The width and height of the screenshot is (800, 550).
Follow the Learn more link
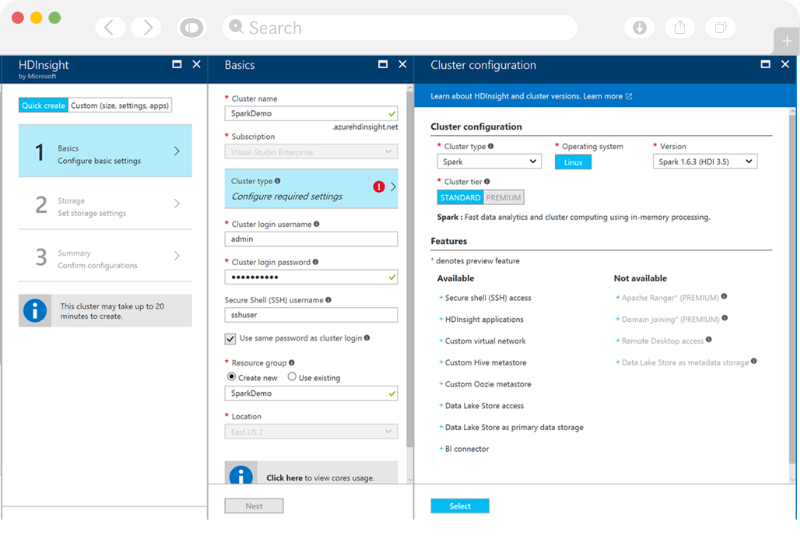click(x=603, y=96)
